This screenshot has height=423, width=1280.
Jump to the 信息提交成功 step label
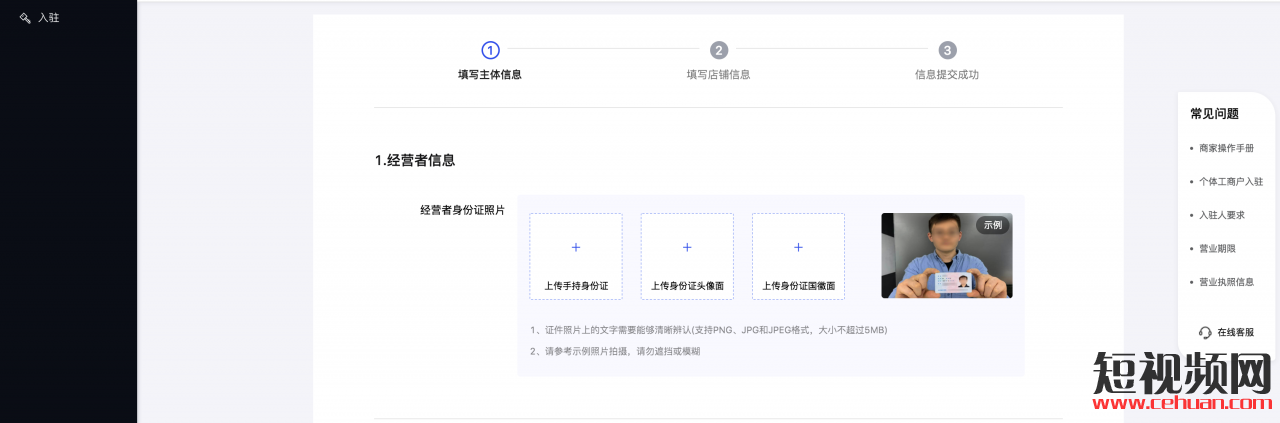click(x=947, y=74)
